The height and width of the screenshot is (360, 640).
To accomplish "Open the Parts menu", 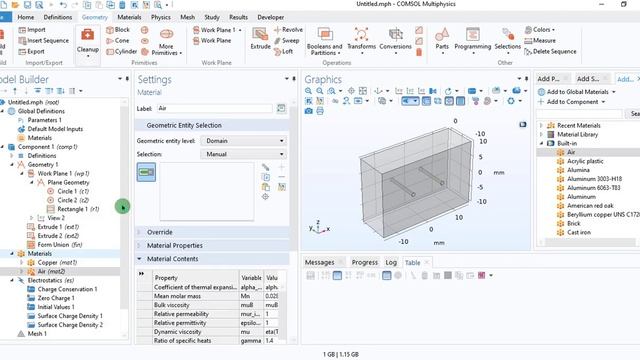I will coord(442,41).
